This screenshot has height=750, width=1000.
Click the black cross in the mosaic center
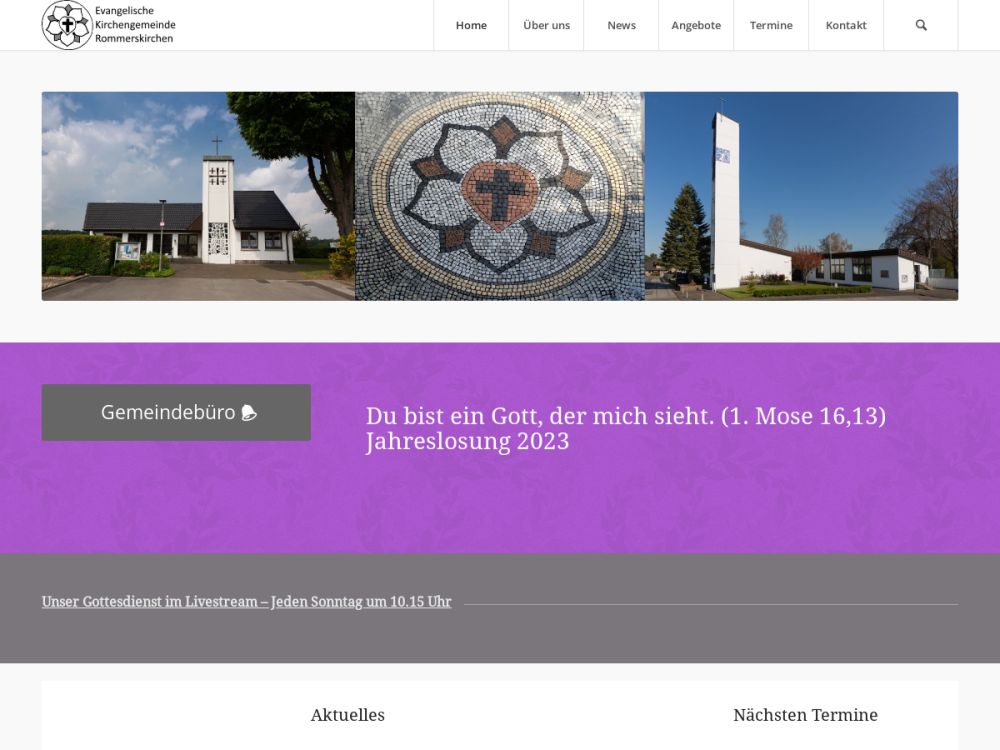pyautogui.click(x=500, y=189)
